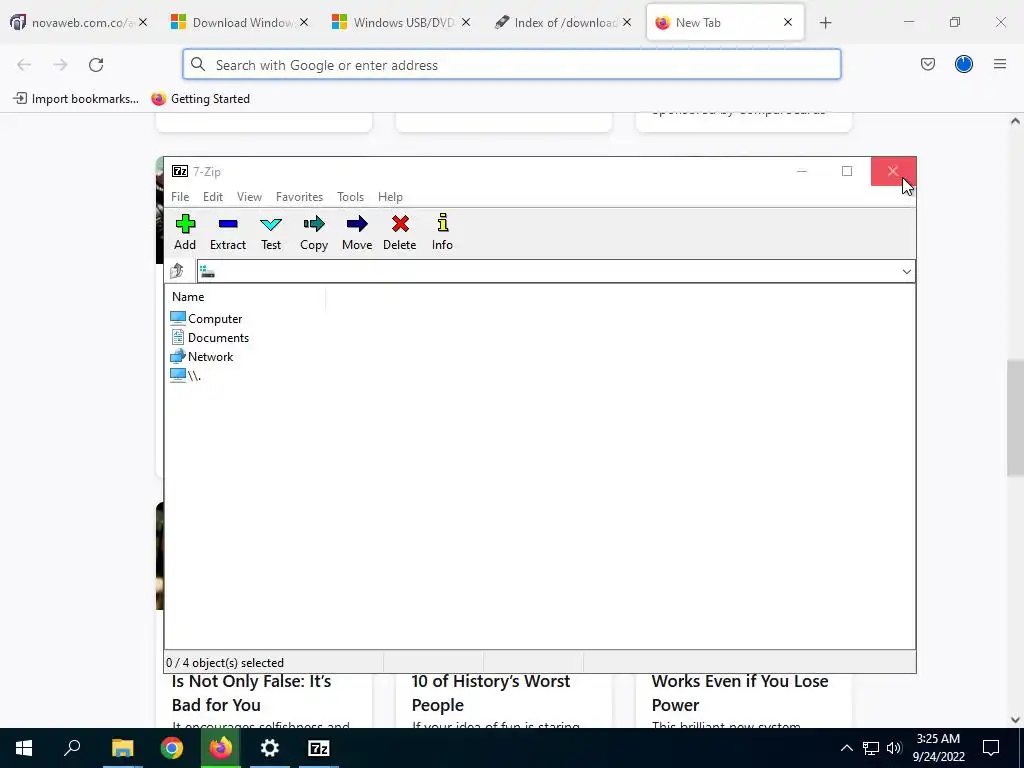Show hidden system tray icons
1024x768 pixels.
[x=846, y=748]
